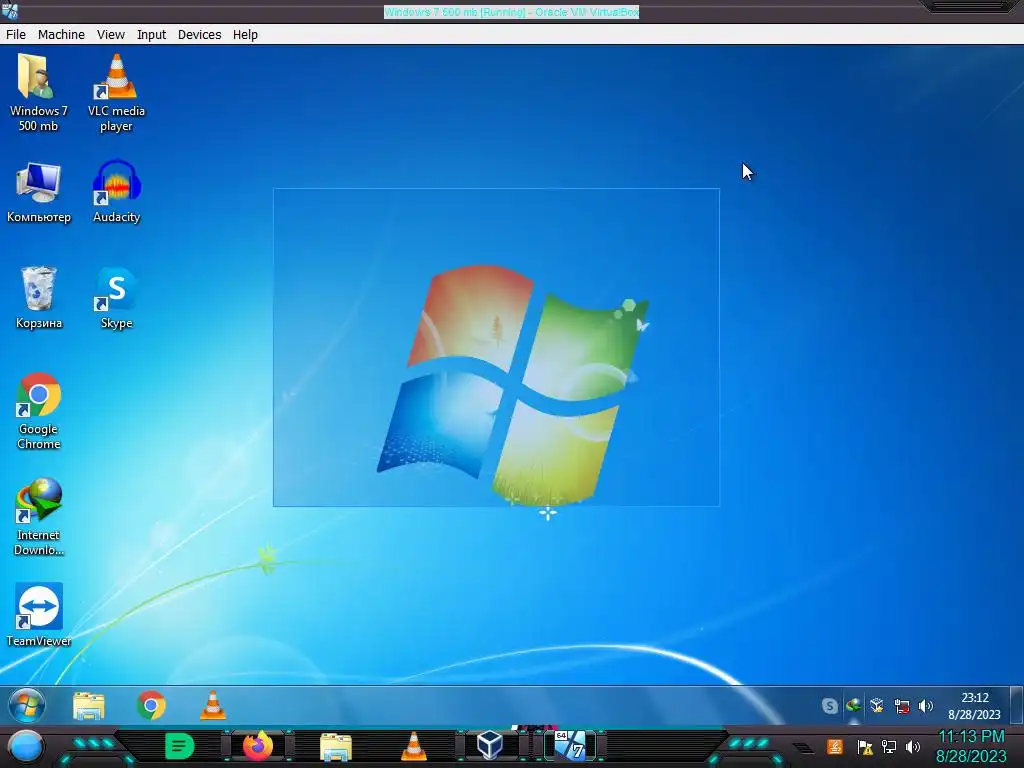Screen dimensions: 1024x768
Task: Open the host volume speaker icon
Action: (912, 747)
